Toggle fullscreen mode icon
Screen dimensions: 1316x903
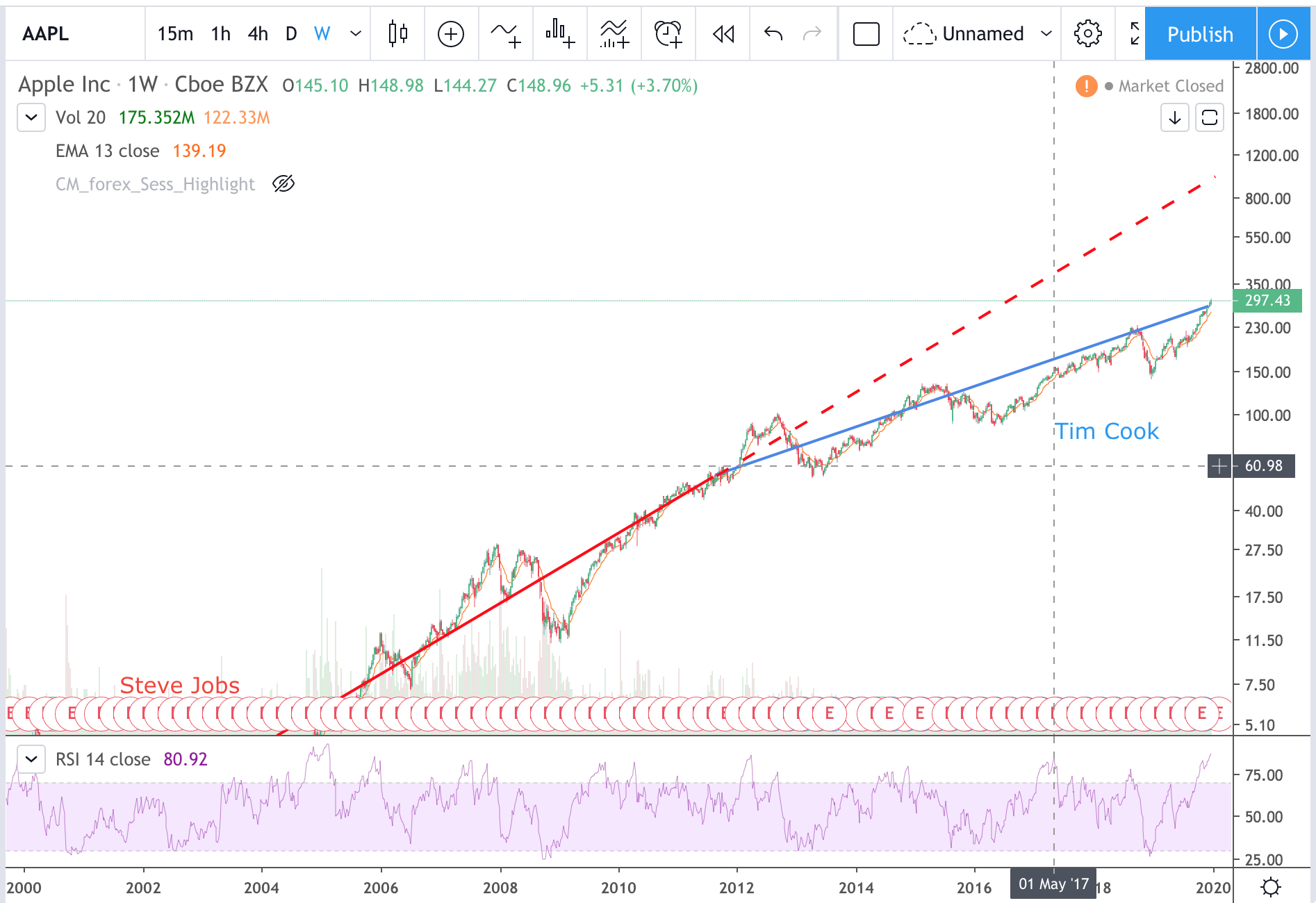pyautogui.click(x=1134, y=33)
